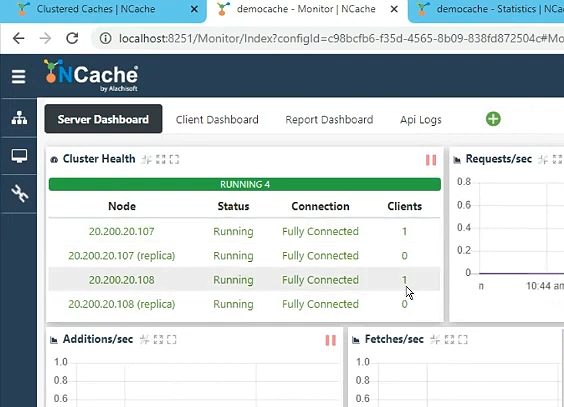Click the Cluster Health gauge icon
The image size is (564, 407).
(54, 160)
